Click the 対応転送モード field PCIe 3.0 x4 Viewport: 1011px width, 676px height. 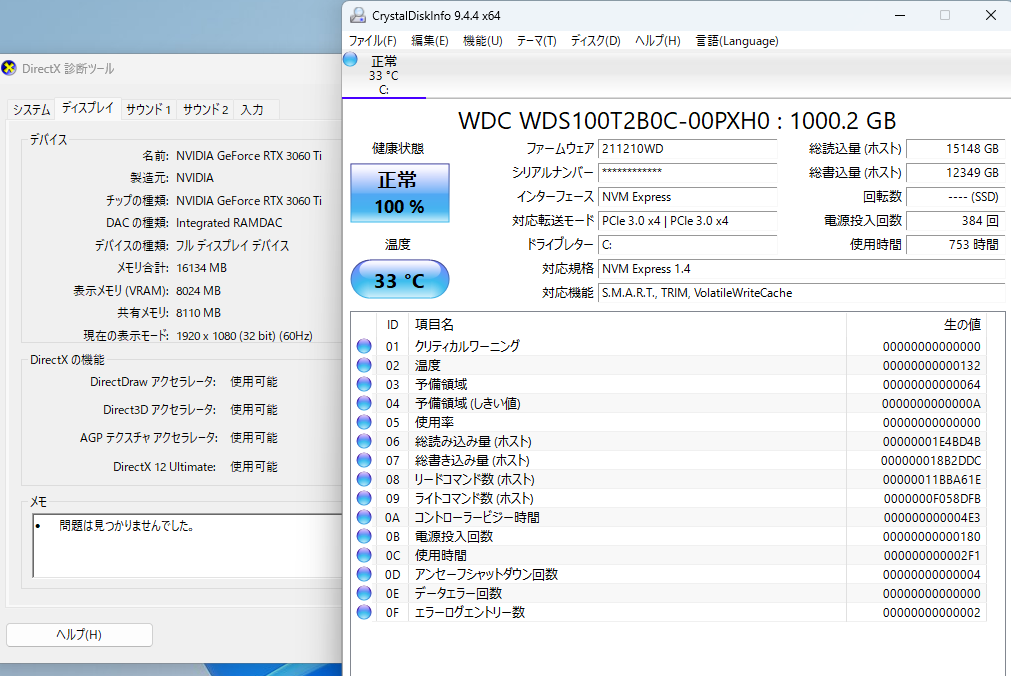[687, 221]
